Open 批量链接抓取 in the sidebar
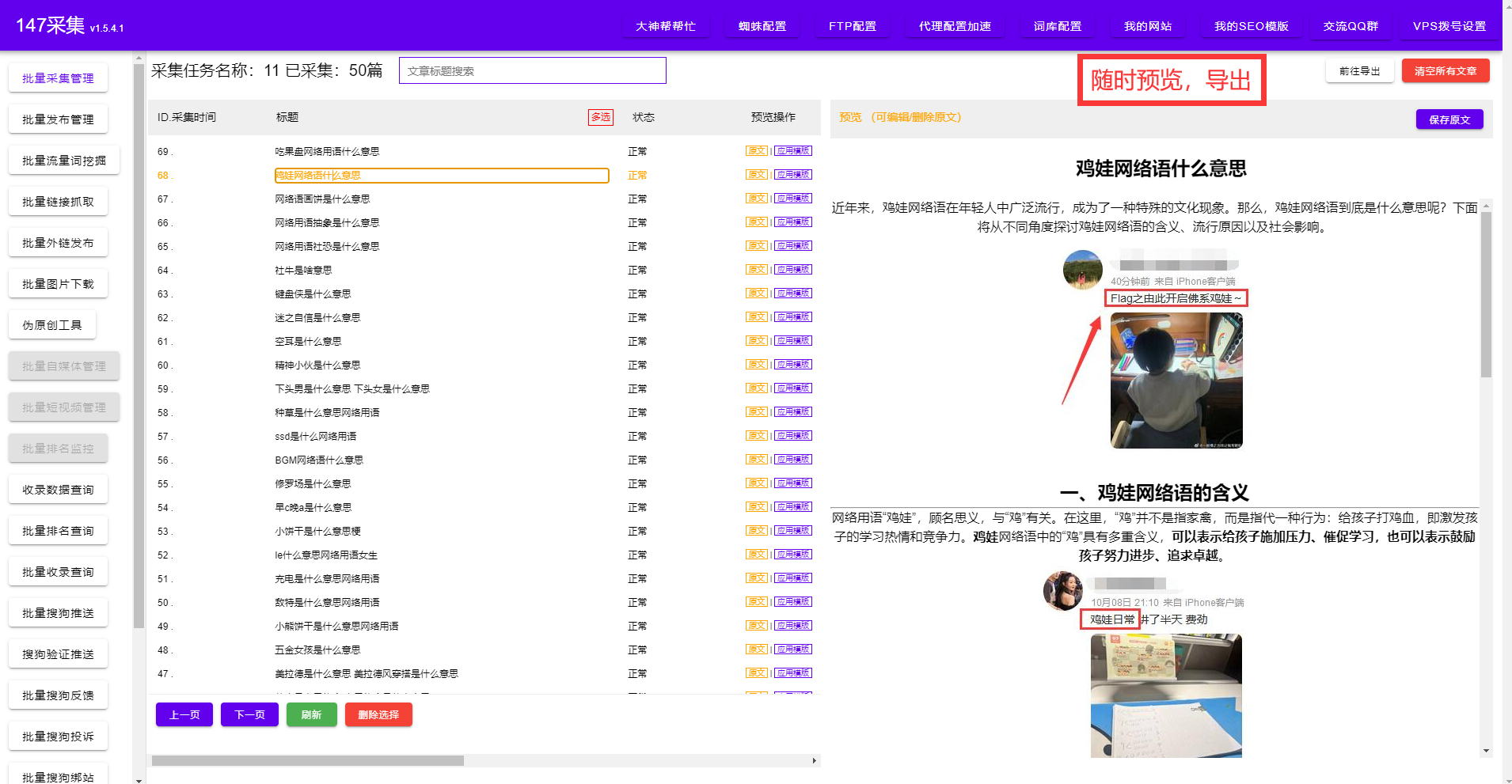This screenshot has height=784, width=1512. (58, 202)
